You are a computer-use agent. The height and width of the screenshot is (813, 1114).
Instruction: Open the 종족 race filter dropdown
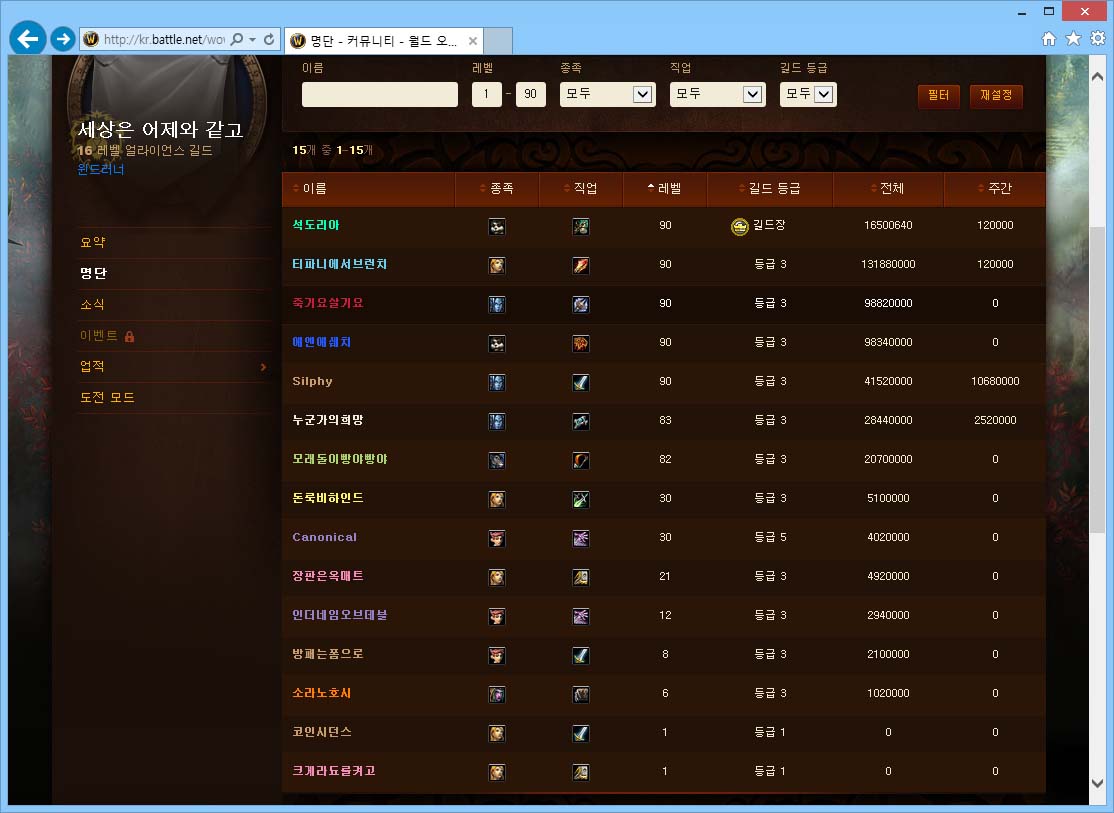pos(607,94)
